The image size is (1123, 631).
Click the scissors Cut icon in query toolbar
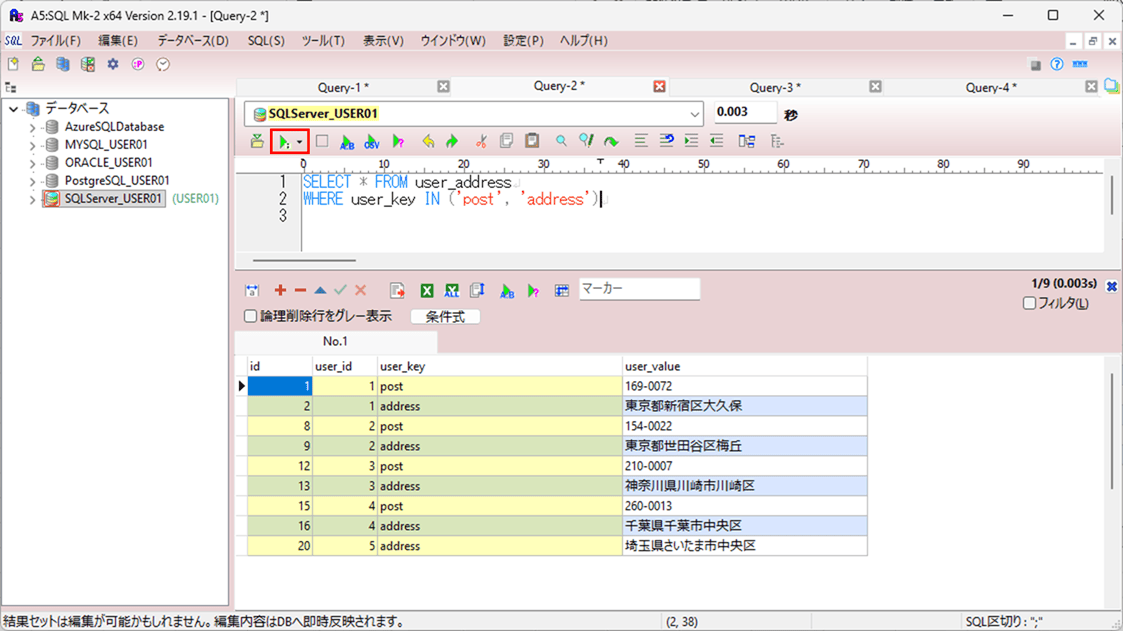481,142
